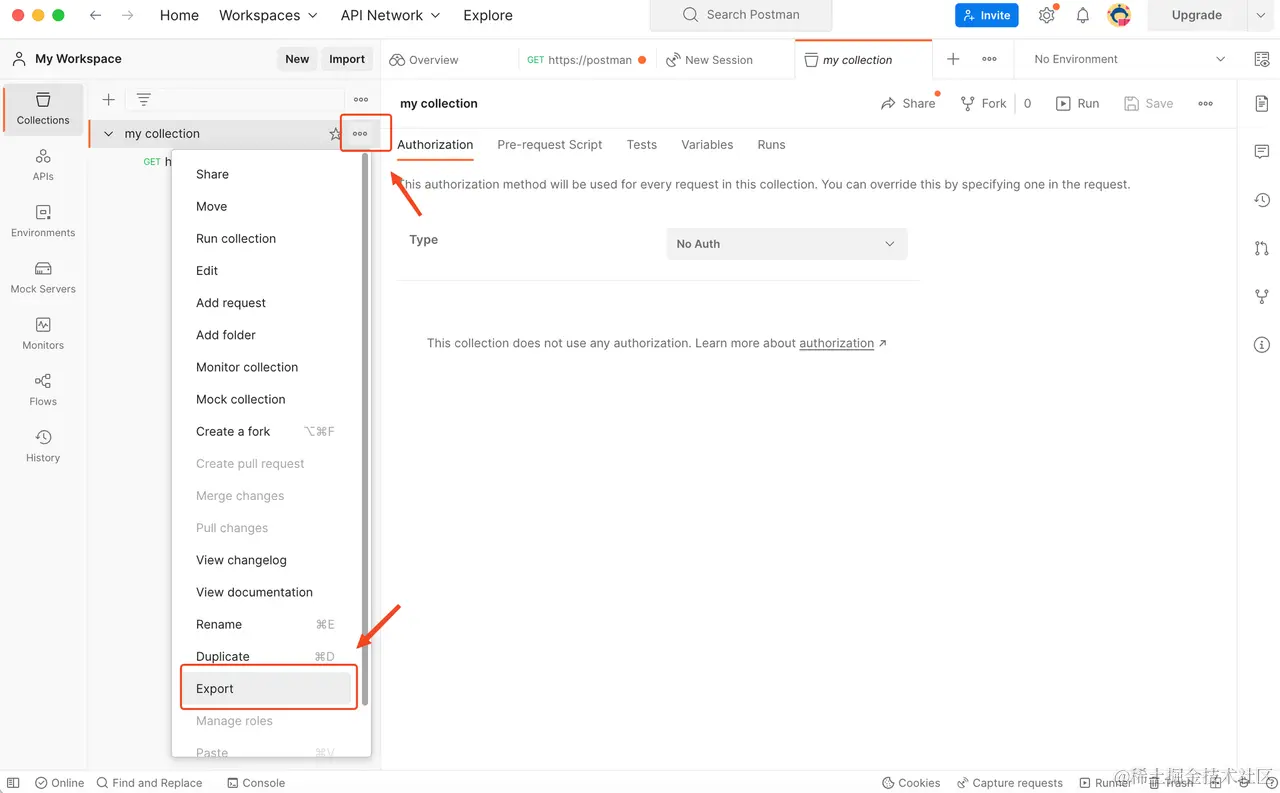Open the No Auth type dropdown
The height and width of the screenshot is (793, 1280).
pyautogui.click(x=787, y=244)
